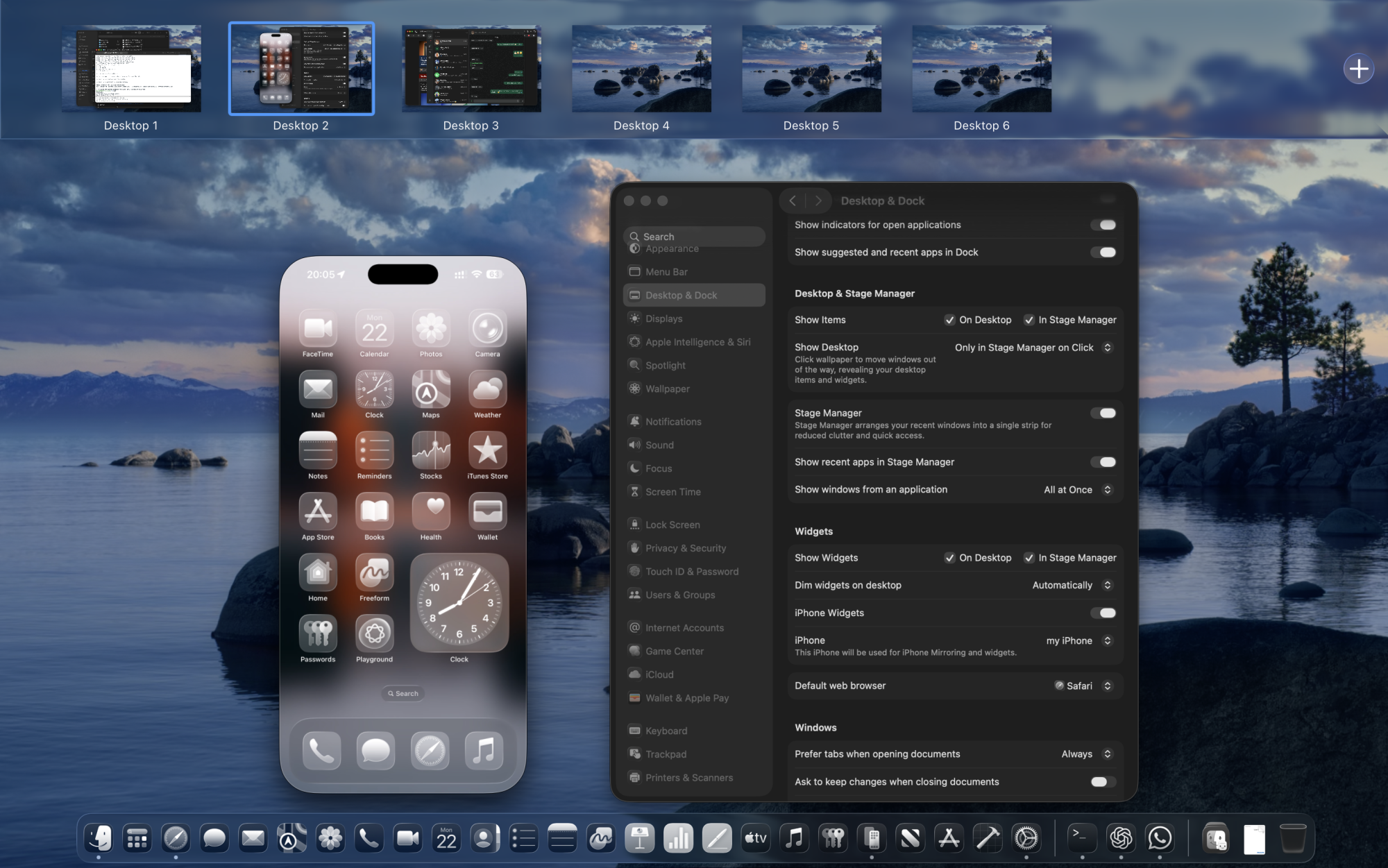Screen dimensions: 1388x868
Task: Open the Health app on the iPhone
Action: (x=431, y=511)
